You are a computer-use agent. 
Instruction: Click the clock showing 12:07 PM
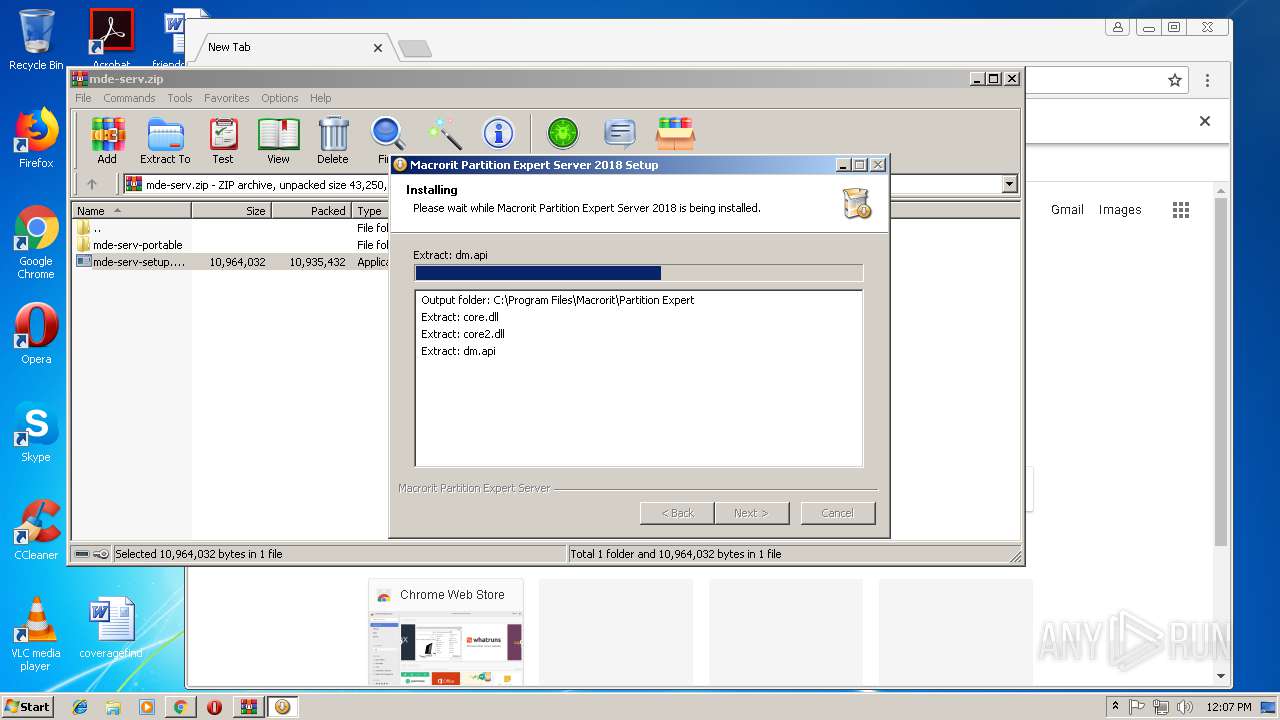pyautogui.click(x=1229, y=707)
